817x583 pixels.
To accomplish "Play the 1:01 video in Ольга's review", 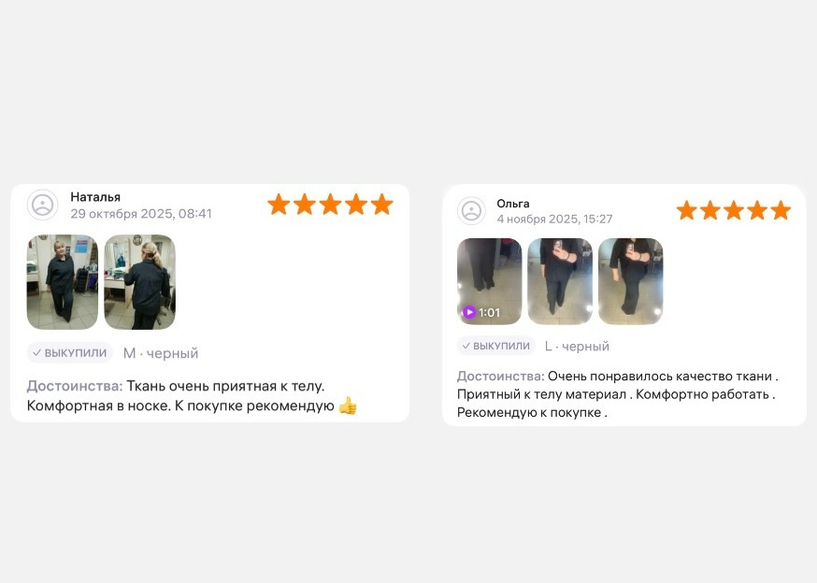I will click(489, 281).
